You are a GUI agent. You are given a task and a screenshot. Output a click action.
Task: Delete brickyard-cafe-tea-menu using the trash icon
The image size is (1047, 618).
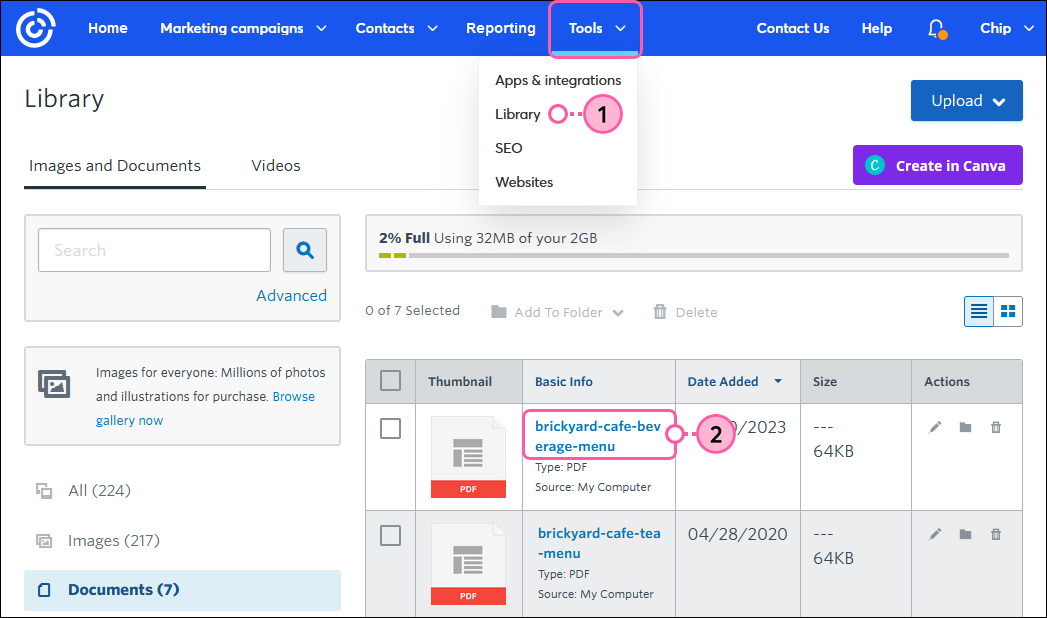coord(996,534)
